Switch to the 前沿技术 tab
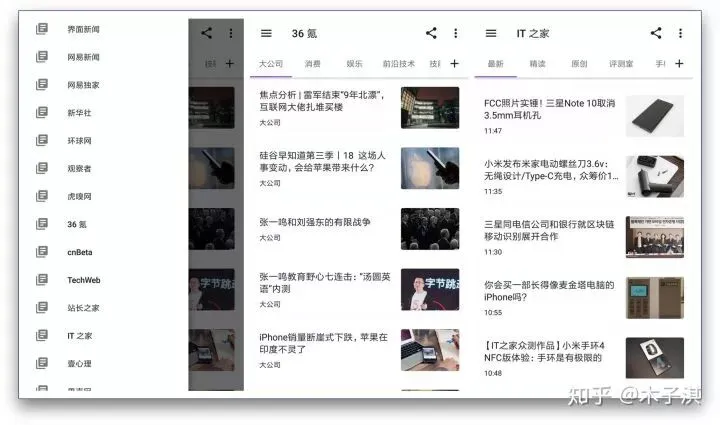The height and width of the screenshot is (425, 720). coord(399,64)
